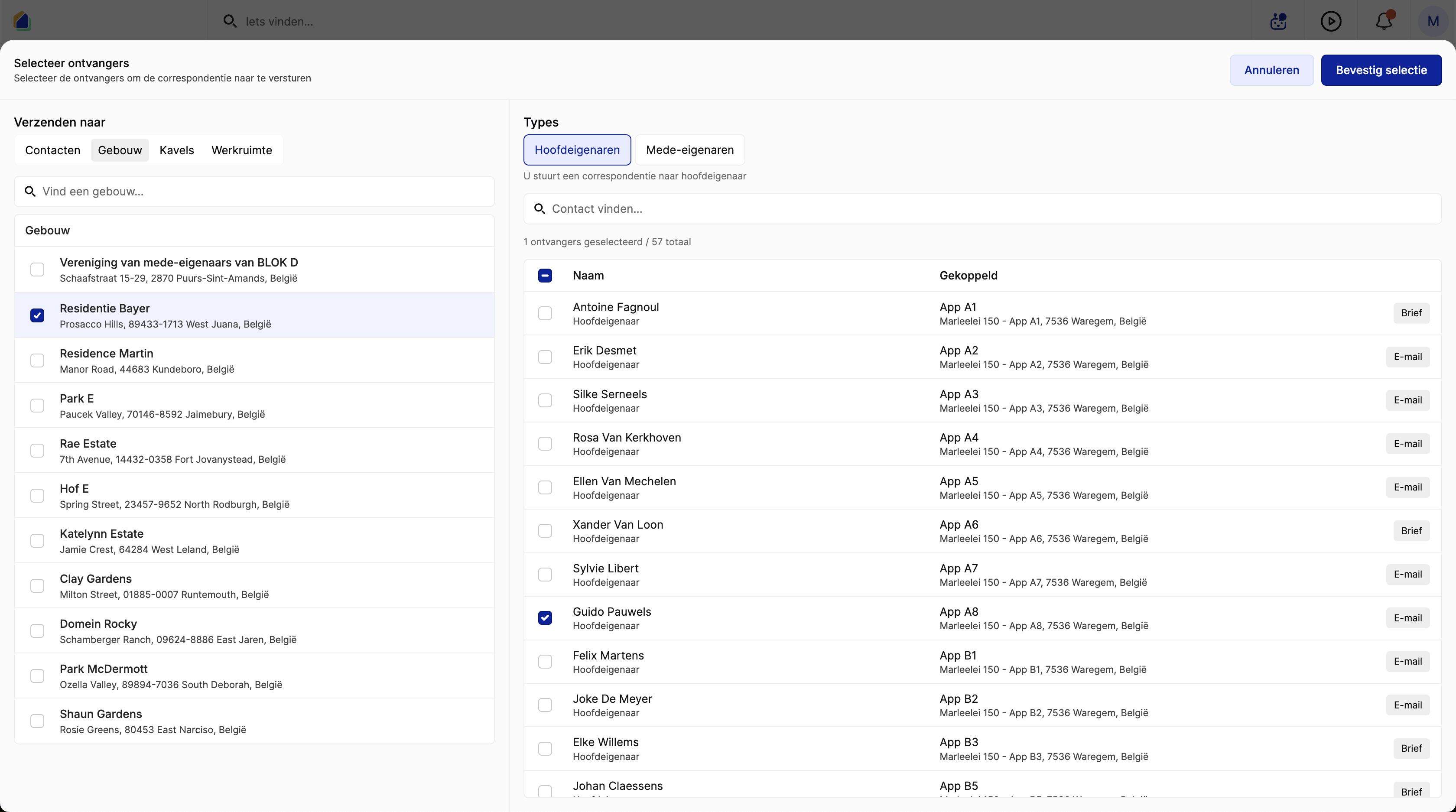
Task: Toggle the select-all checkbox beside Naam
Action: point(545,276)
